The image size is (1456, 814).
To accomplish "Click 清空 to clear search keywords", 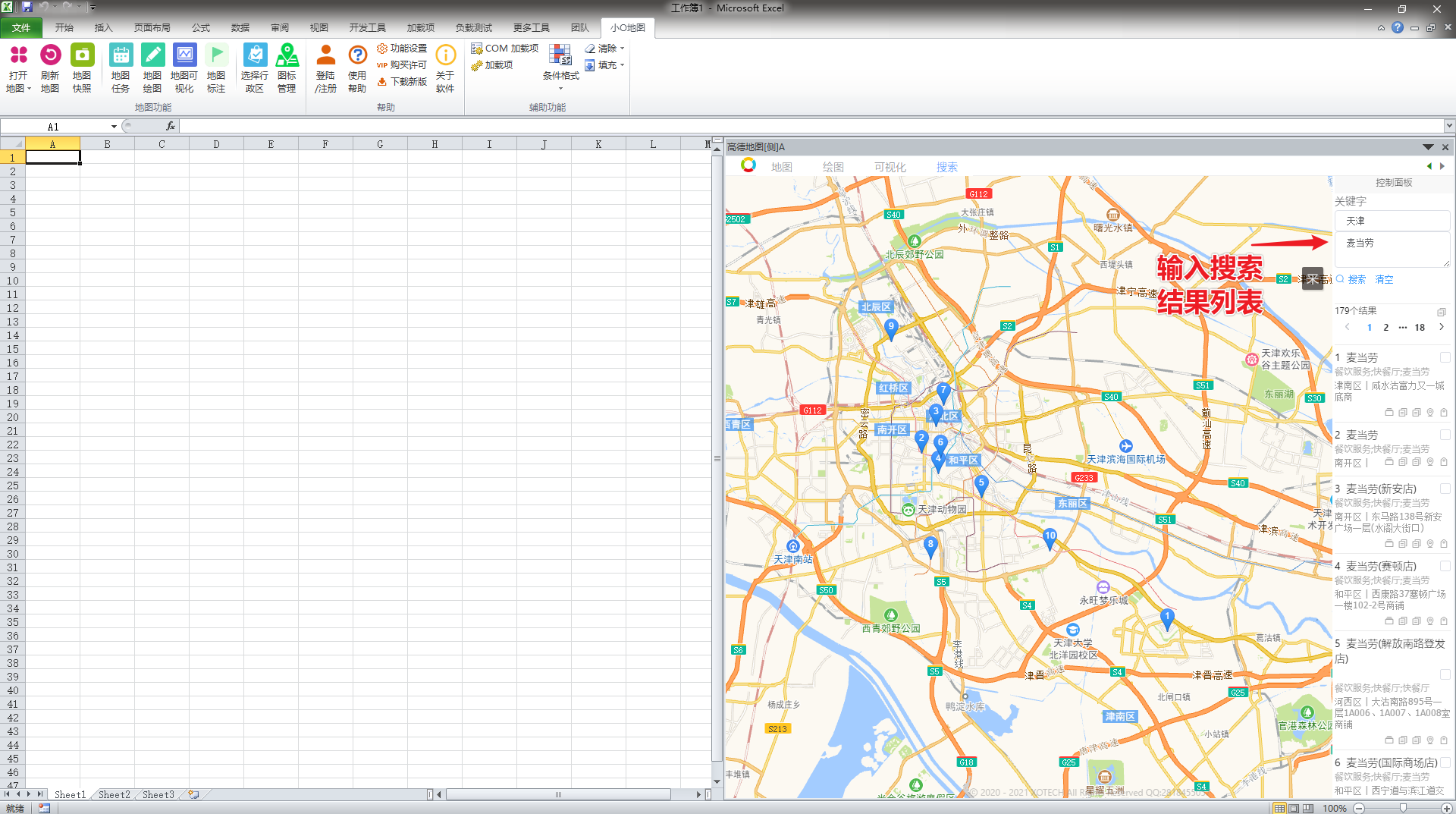I will click(x=1384, y=279).
